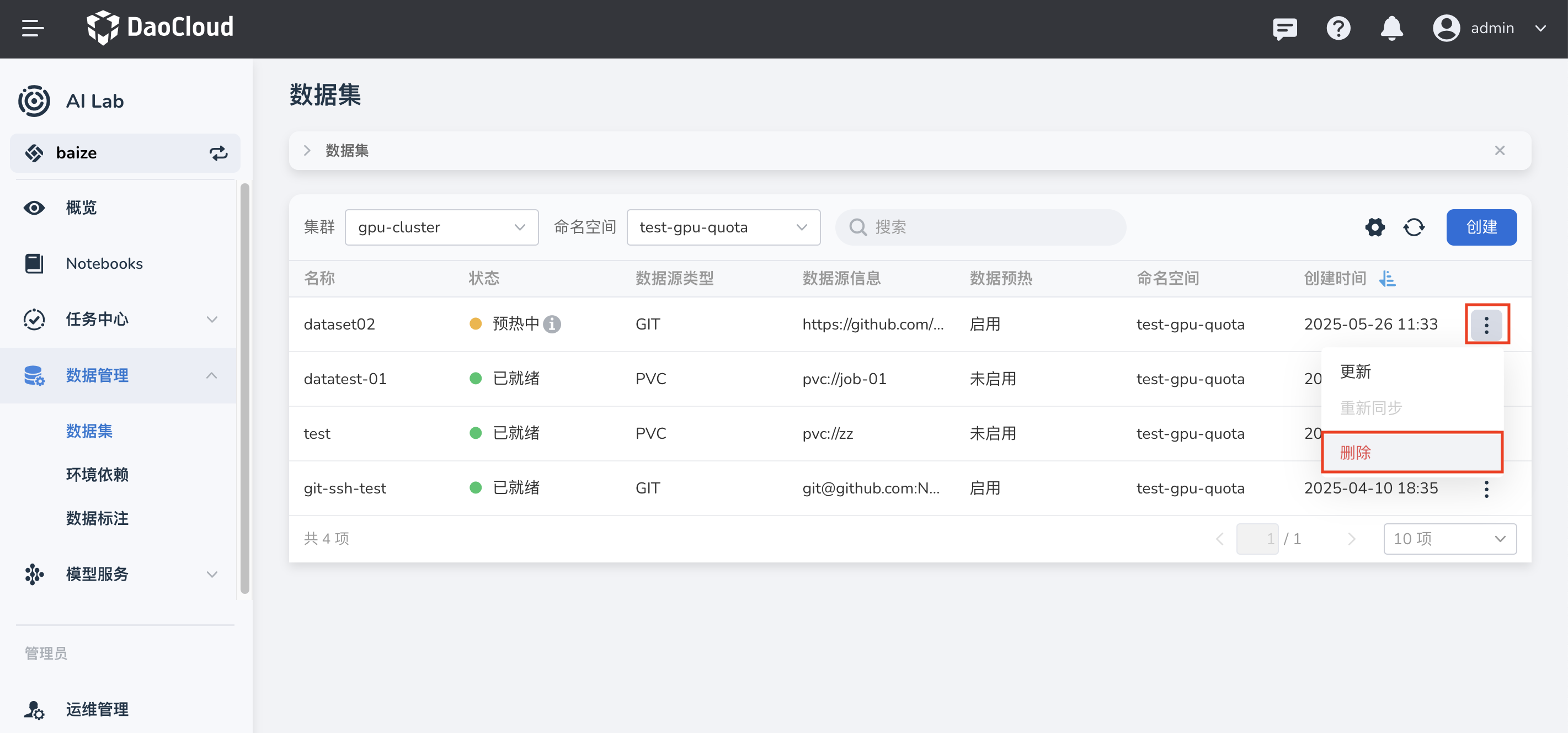Sort by 创建时间 column
This screenshot has width=1568, height=733.
pos(1387,278)
